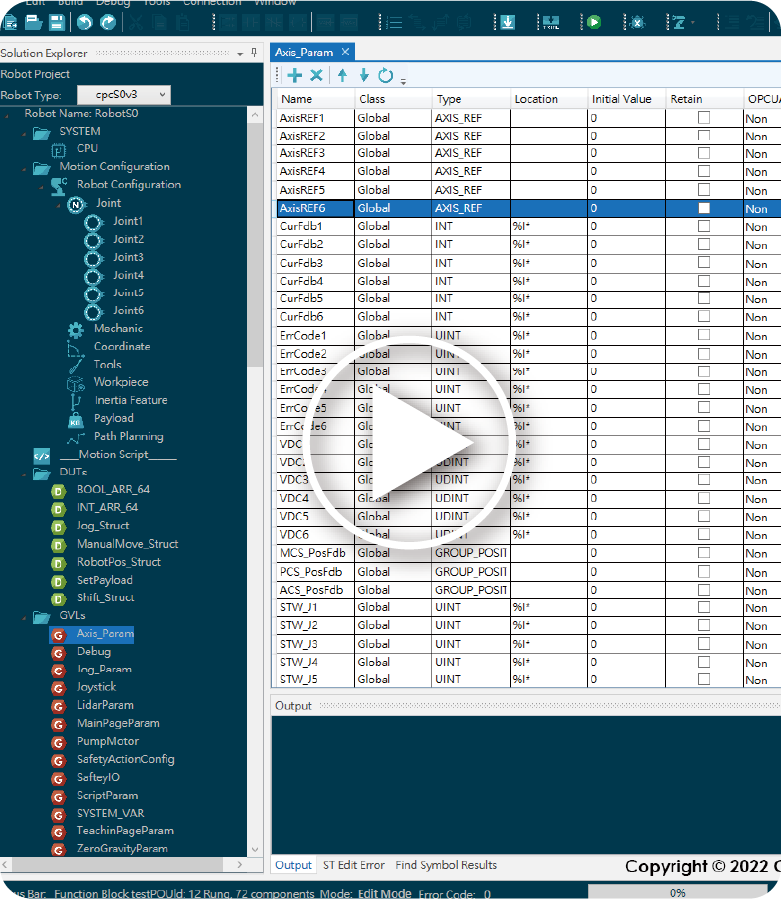Screen dimensions: 781x899
Task: Click the add variable plus icon
Action: [295, 75]
